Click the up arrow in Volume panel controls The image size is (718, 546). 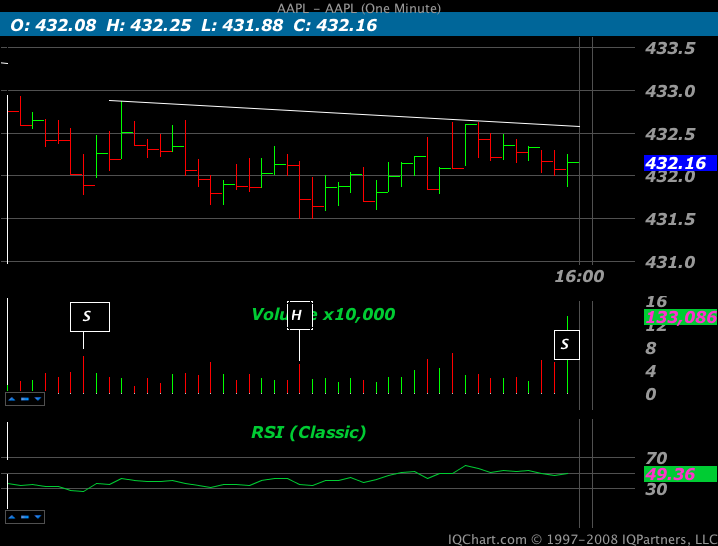(12, 399)
